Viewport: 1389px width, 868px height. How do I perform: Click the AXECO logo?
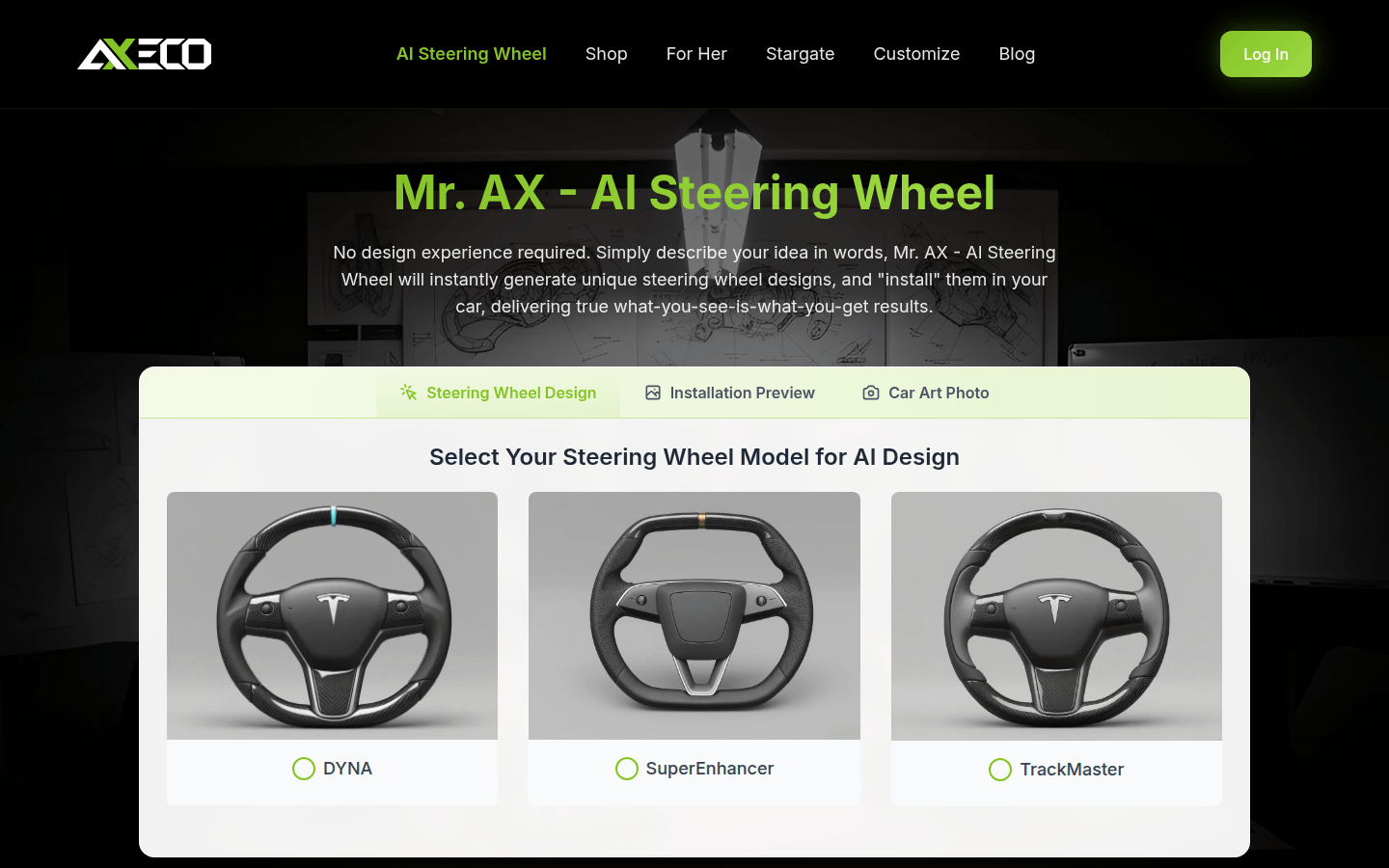point(145,54)
